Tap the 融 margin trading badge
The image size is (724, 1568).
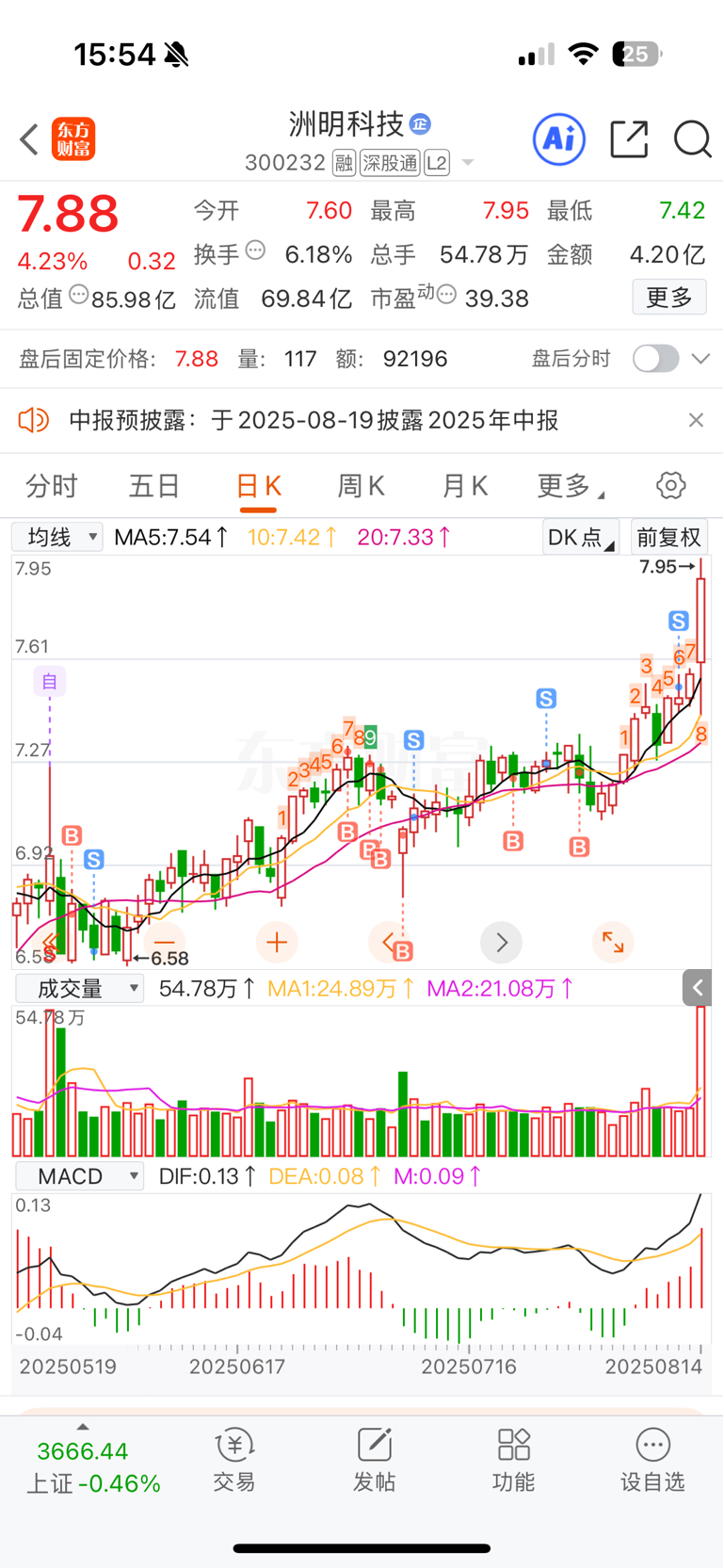point(344,164)
